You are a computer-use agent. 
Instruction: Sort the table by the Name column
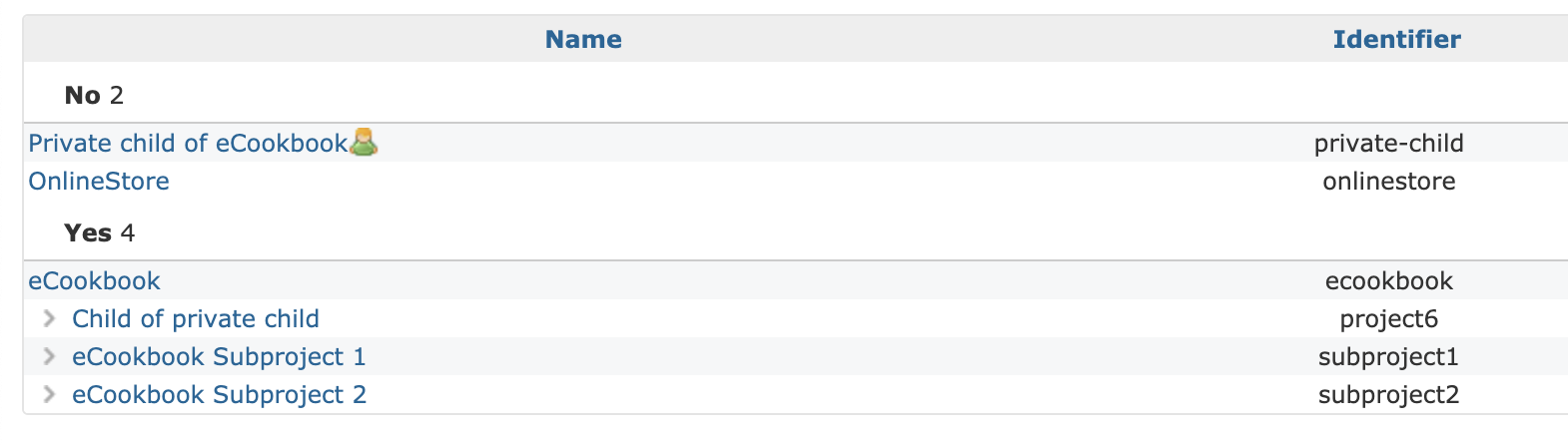(583, 39)
